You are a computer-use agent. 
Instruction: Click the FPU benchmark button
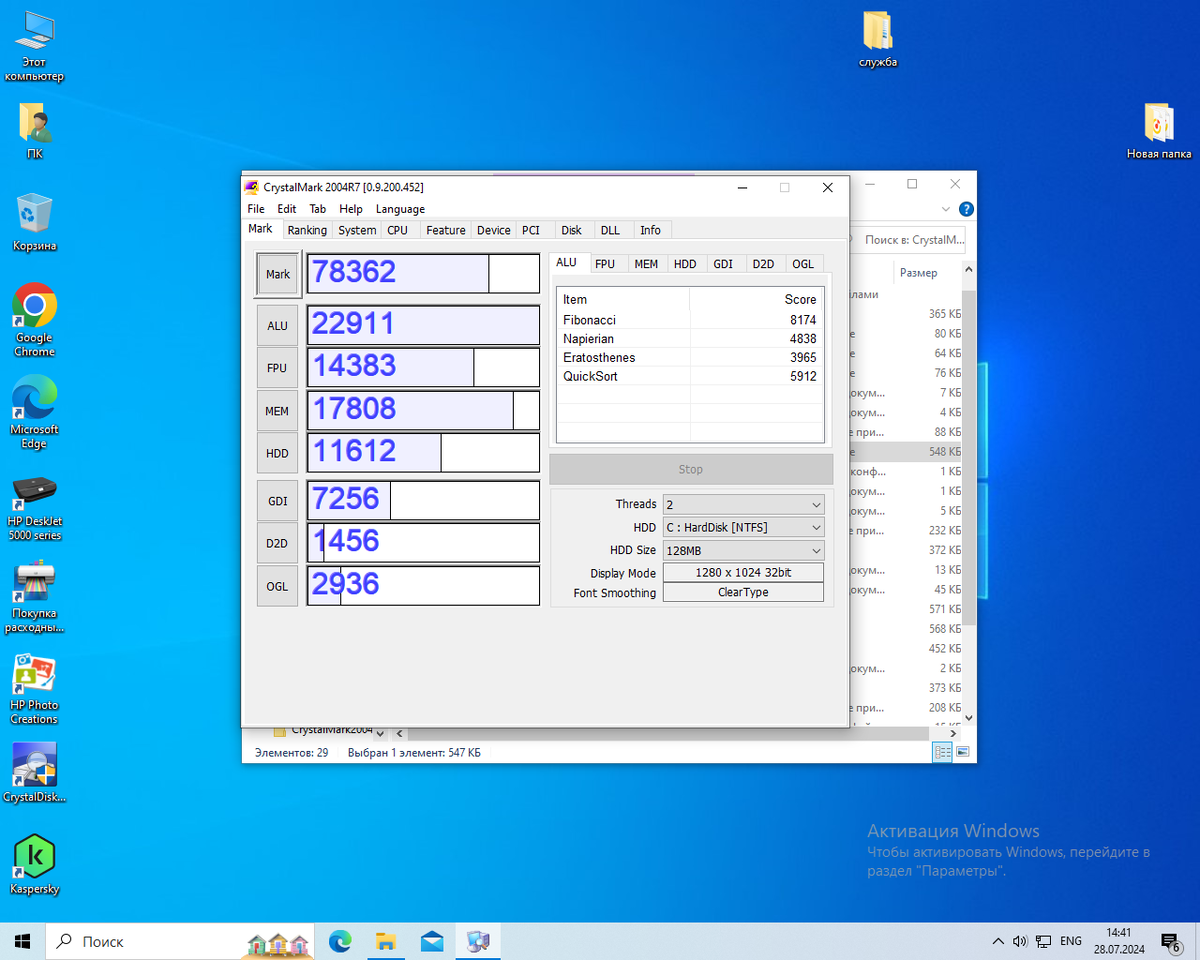coord(277,368)
